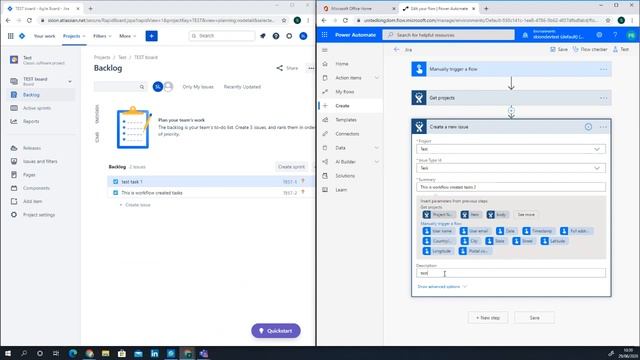
Task: Open Jira notifications icon
Action: (263, 36)
